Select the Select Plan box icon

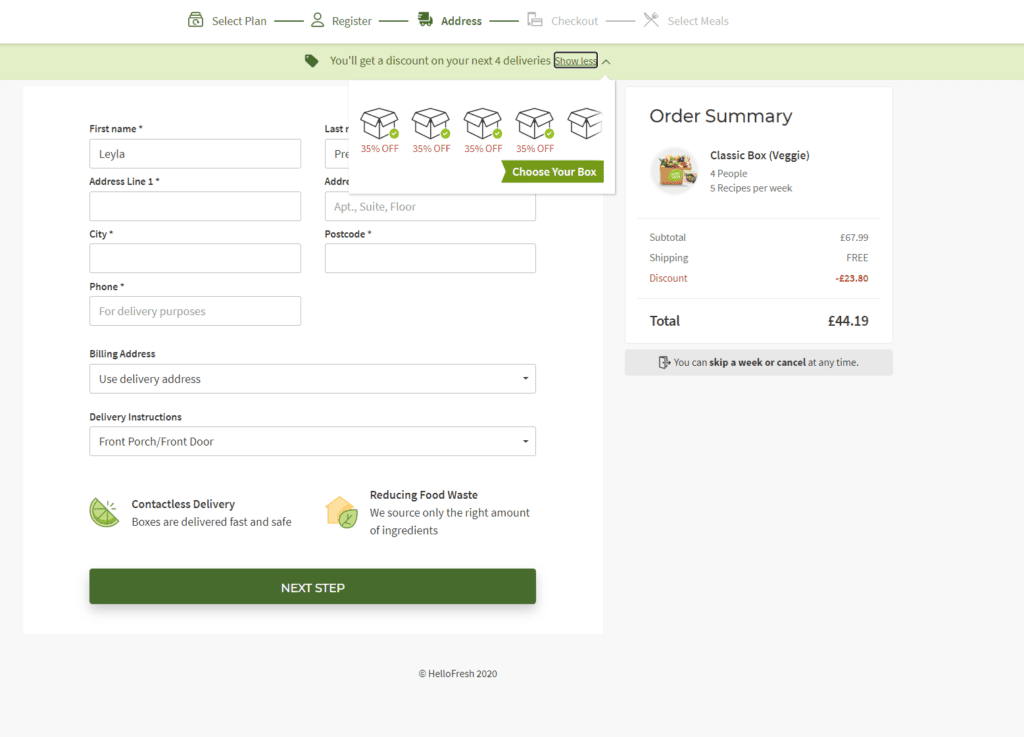click(196, 19)
